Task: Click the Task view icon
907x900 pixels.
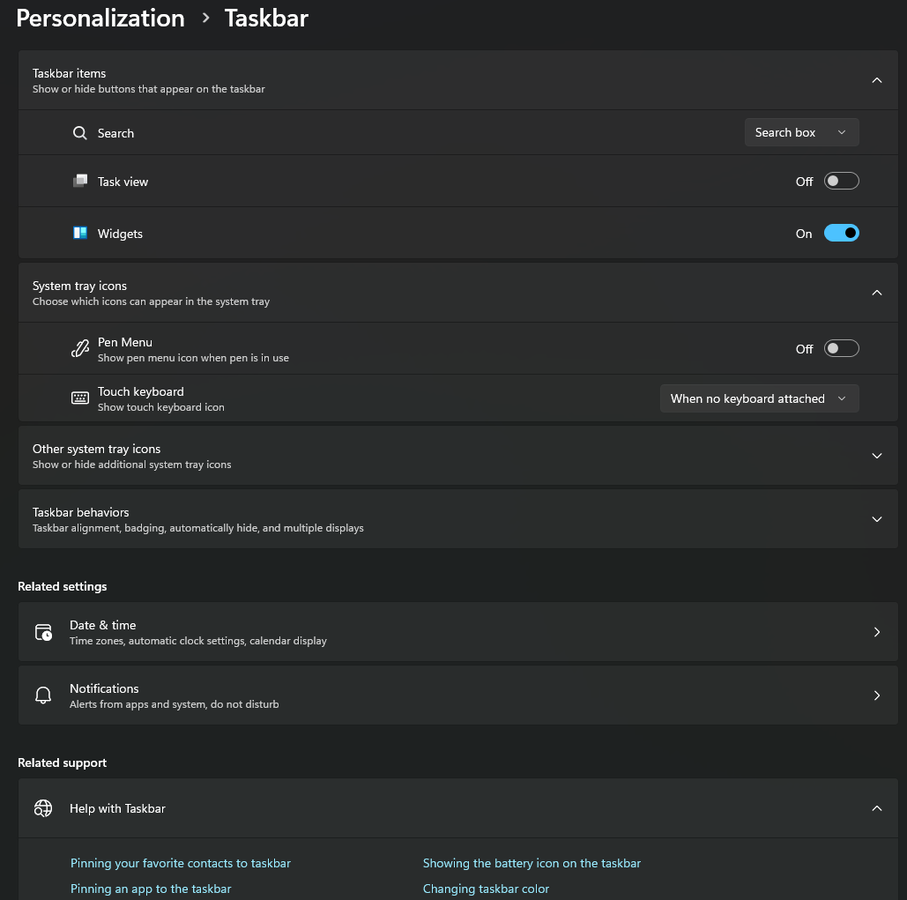Action: pyautogui.click(x=80, y=181)
